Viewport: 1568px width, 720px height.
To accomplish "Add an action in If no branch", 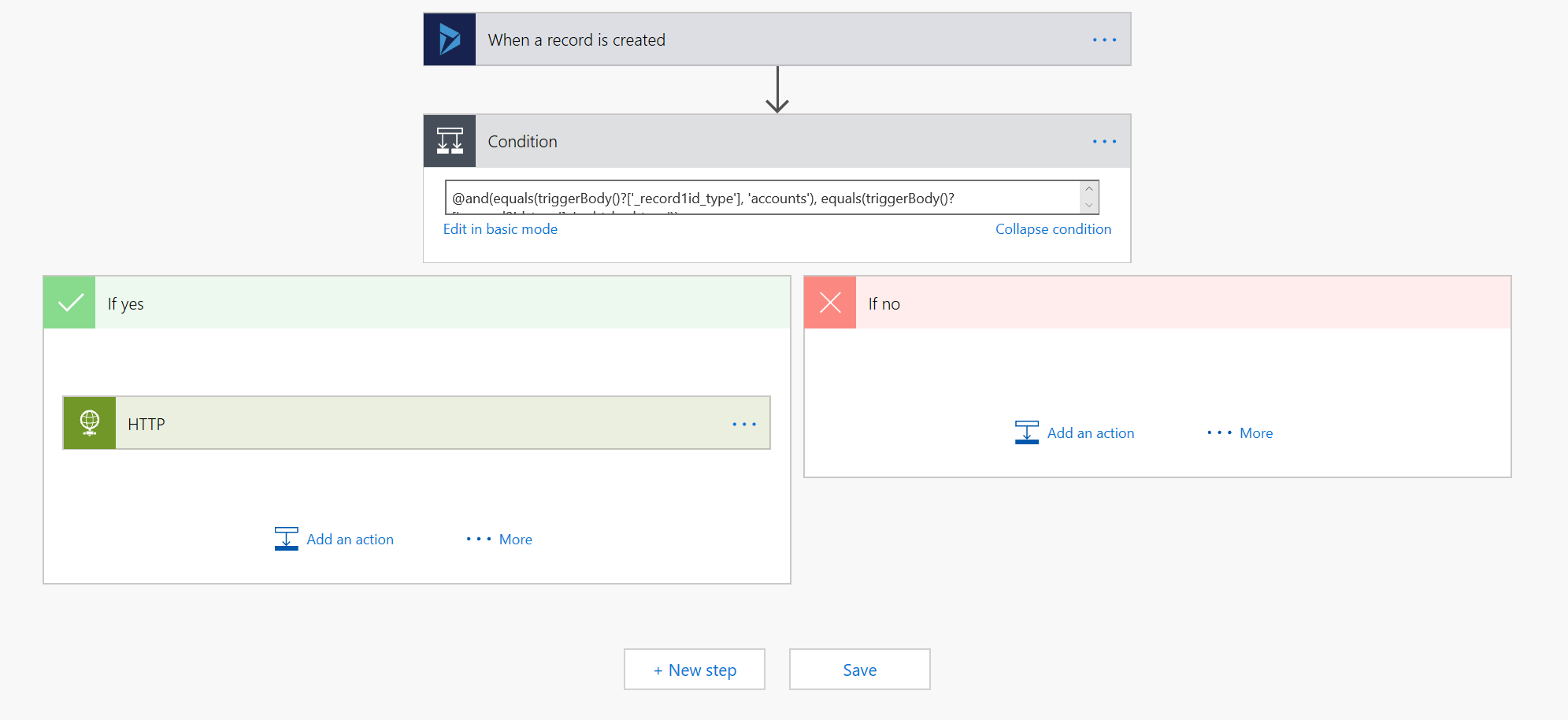I will [x=1090, y=433].
